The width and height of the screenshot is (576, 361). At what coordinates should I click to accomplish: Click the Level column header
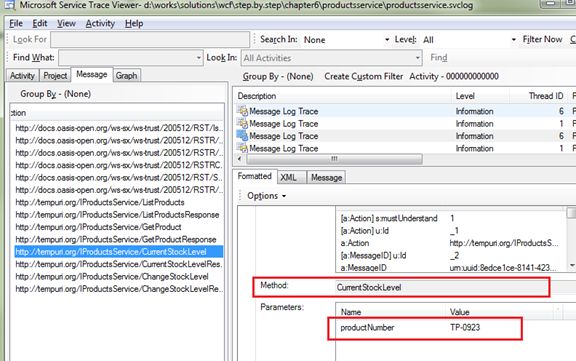(480, 96)
